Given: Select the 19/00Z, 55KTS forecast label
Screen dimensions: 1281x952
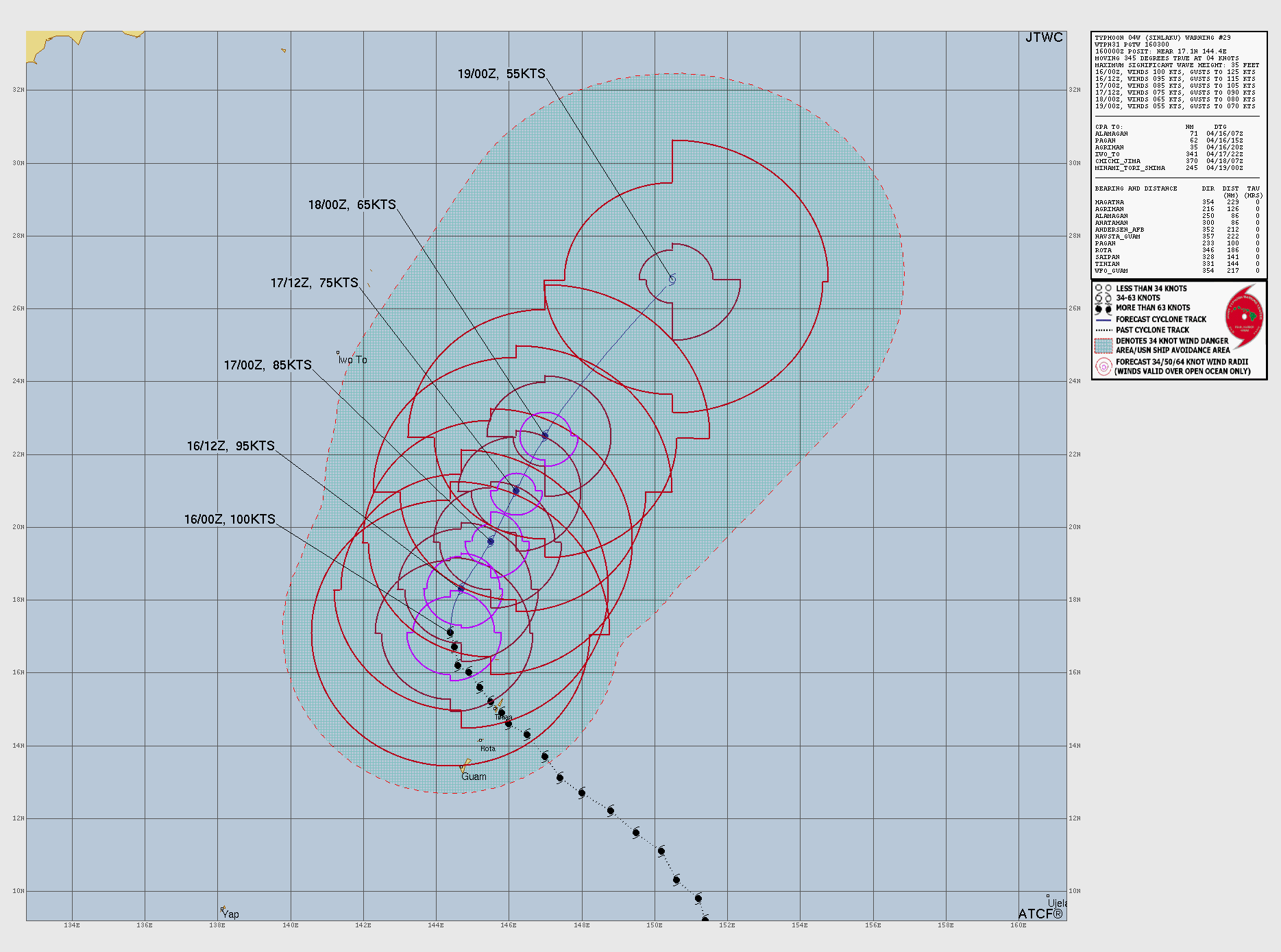Looking at the screenshot, I should click(x=501, y=74).
